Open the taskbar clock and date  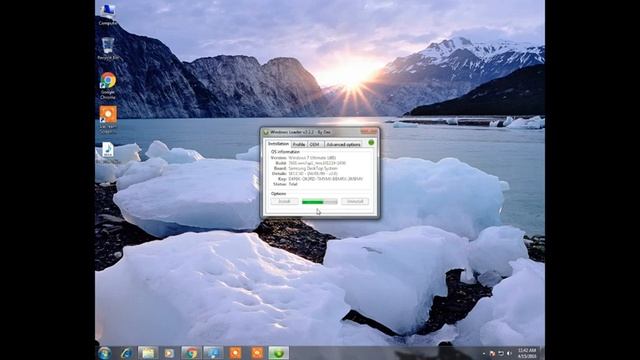coord(527,353)
